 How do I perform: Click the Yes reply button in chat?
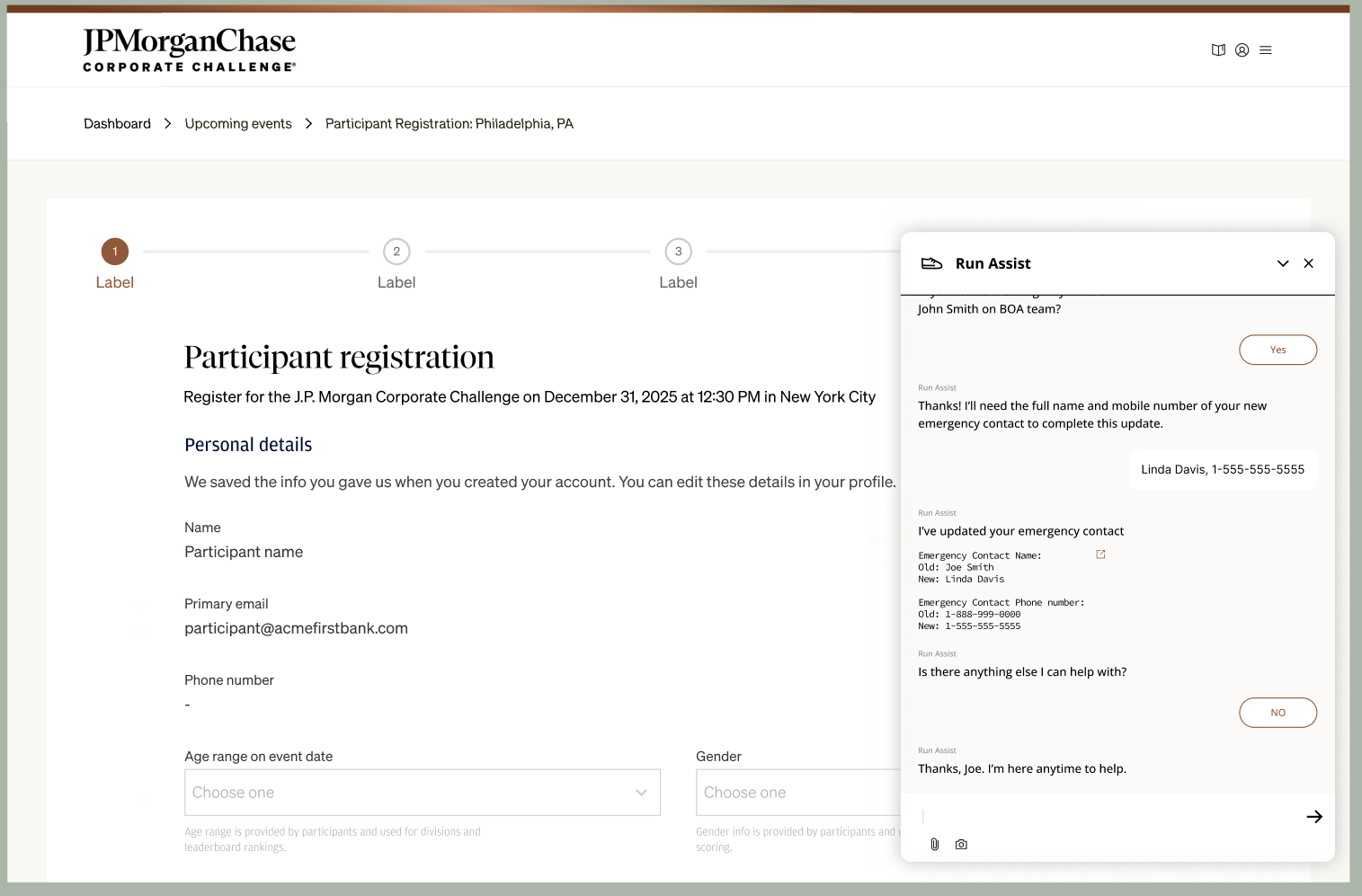1277,350
